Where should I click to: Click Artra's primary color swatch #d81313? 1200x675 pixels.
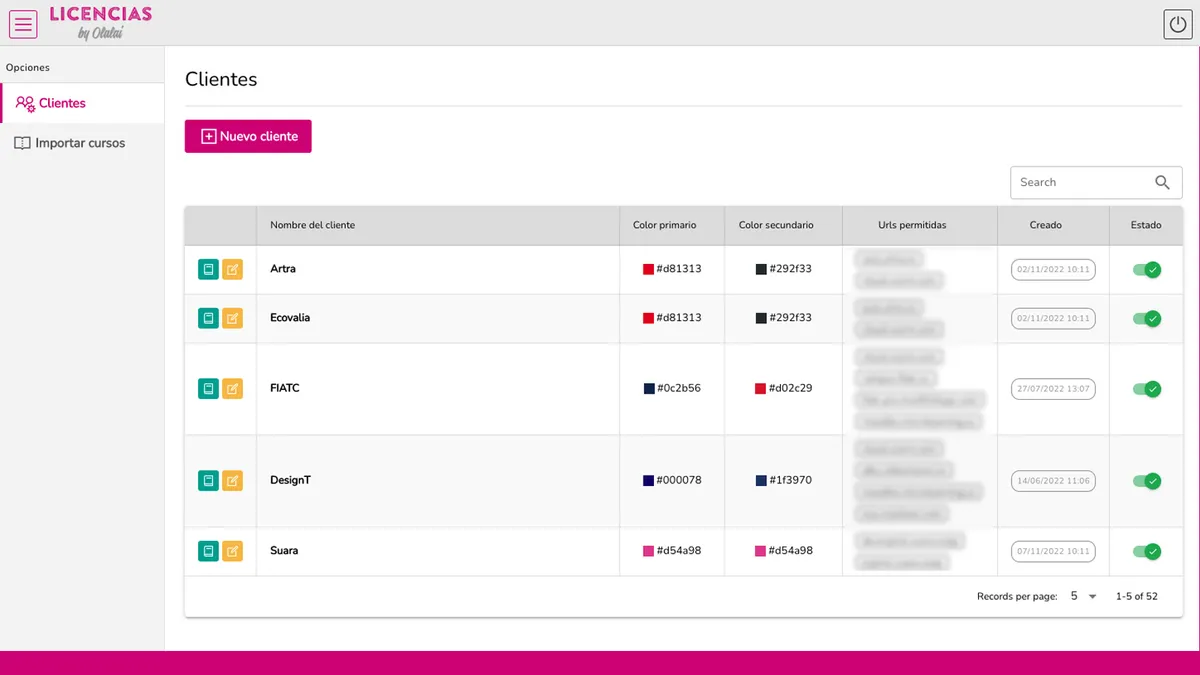point(648,269)
